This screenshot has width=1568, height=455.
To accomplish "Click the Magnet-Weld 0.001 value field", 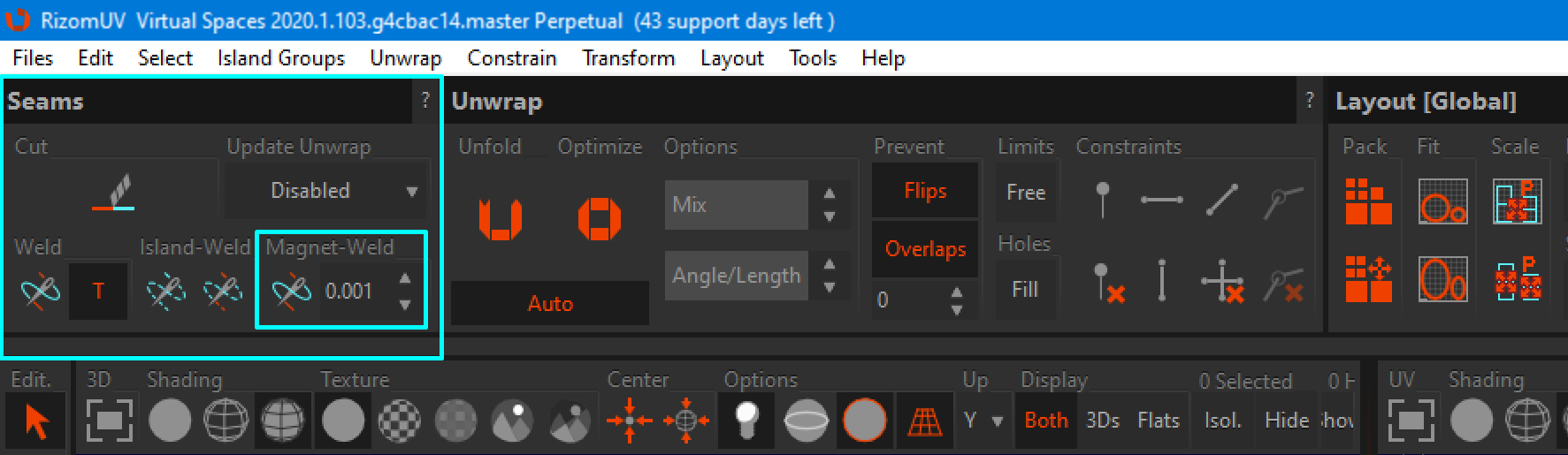I will [x=352, y=291].
